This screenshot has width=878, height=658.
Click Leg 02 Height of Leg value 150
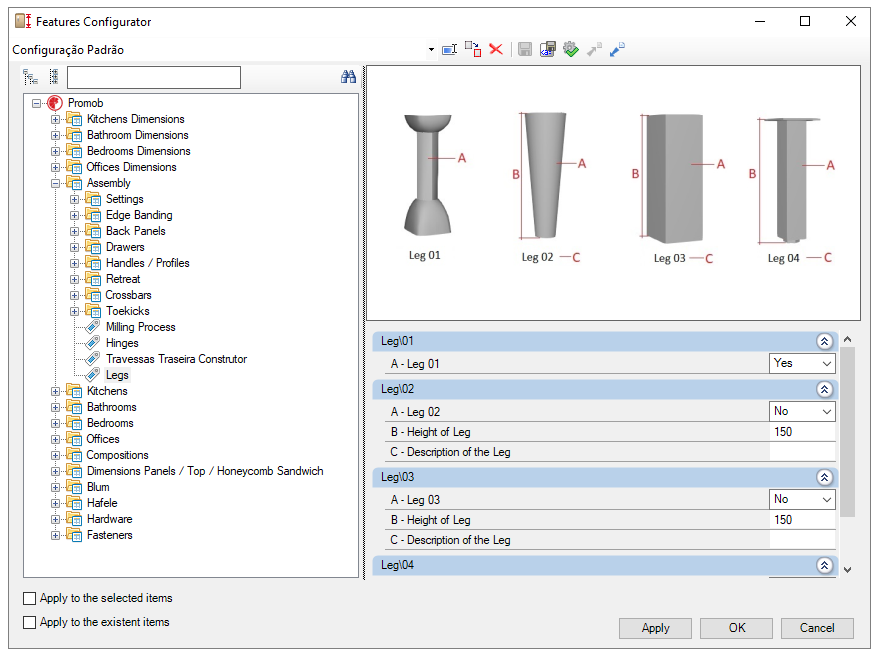click(x=802, y=432)
